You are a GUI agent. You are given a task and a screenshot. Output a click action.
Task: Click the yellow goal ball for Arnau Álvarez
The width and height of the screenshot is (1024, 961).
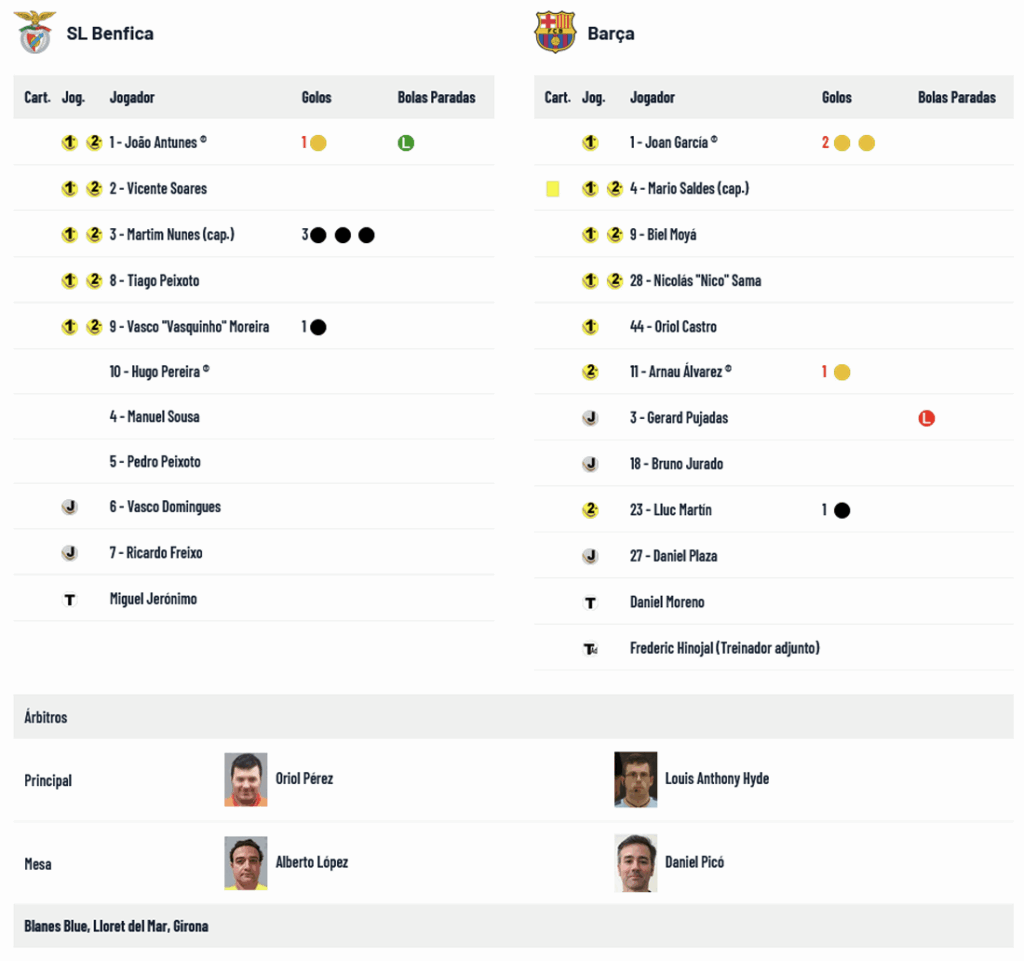tap(842, 373)
